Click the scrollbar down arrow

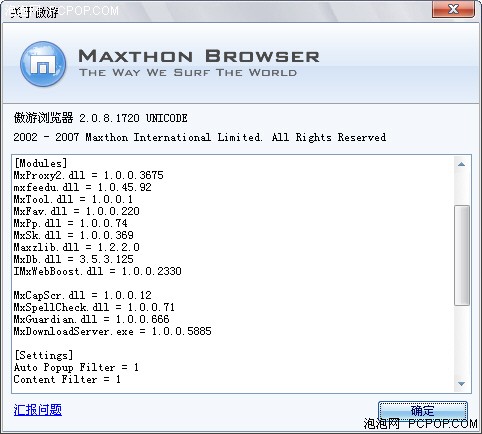tap(461, 384)
